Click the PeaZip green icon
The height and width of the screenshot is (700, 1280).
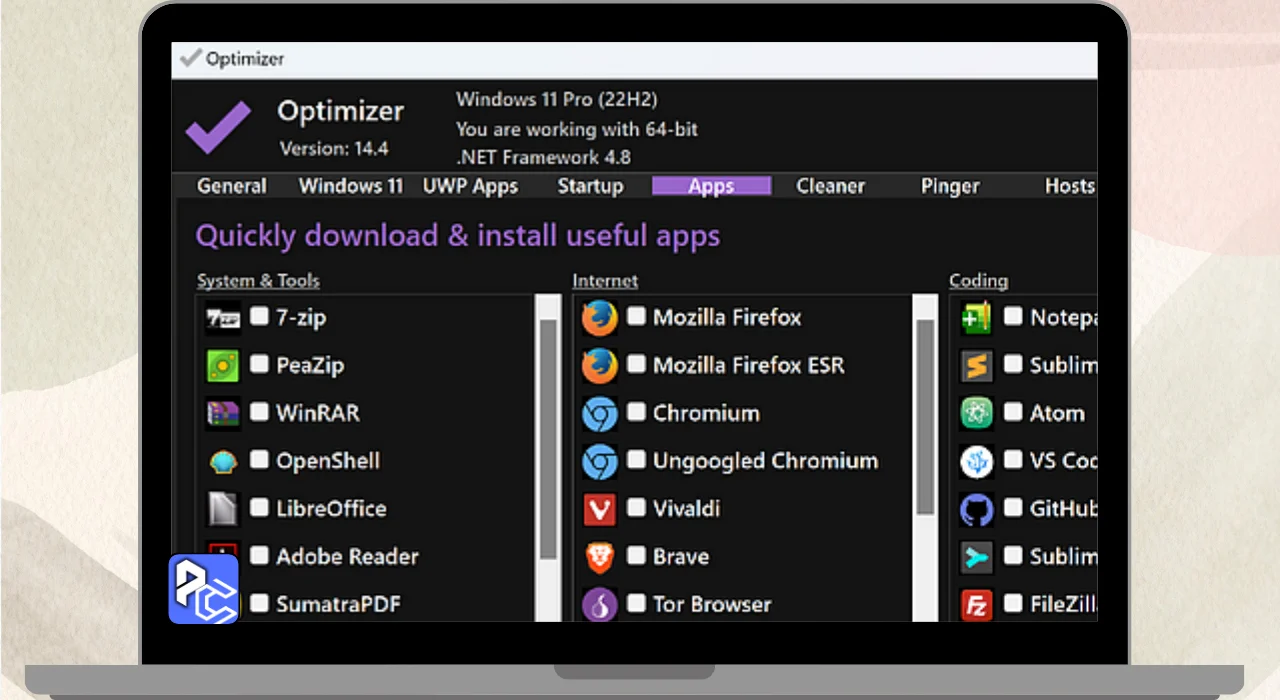(x=223, y=366)
